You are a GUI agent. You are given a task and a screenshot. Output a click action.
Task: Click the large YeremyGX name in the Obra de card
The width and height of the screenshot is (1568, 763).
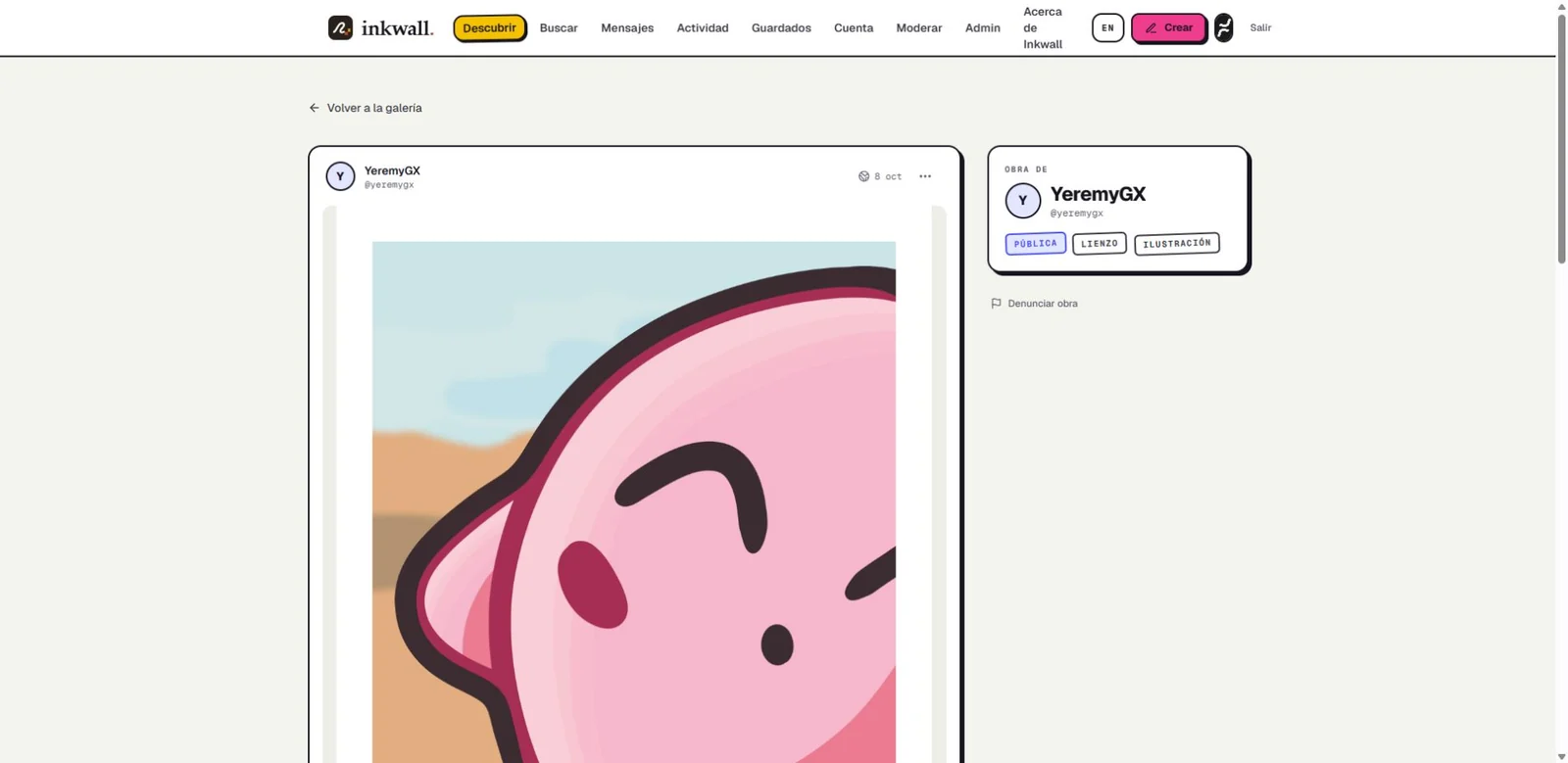[x=1098, y=194]
